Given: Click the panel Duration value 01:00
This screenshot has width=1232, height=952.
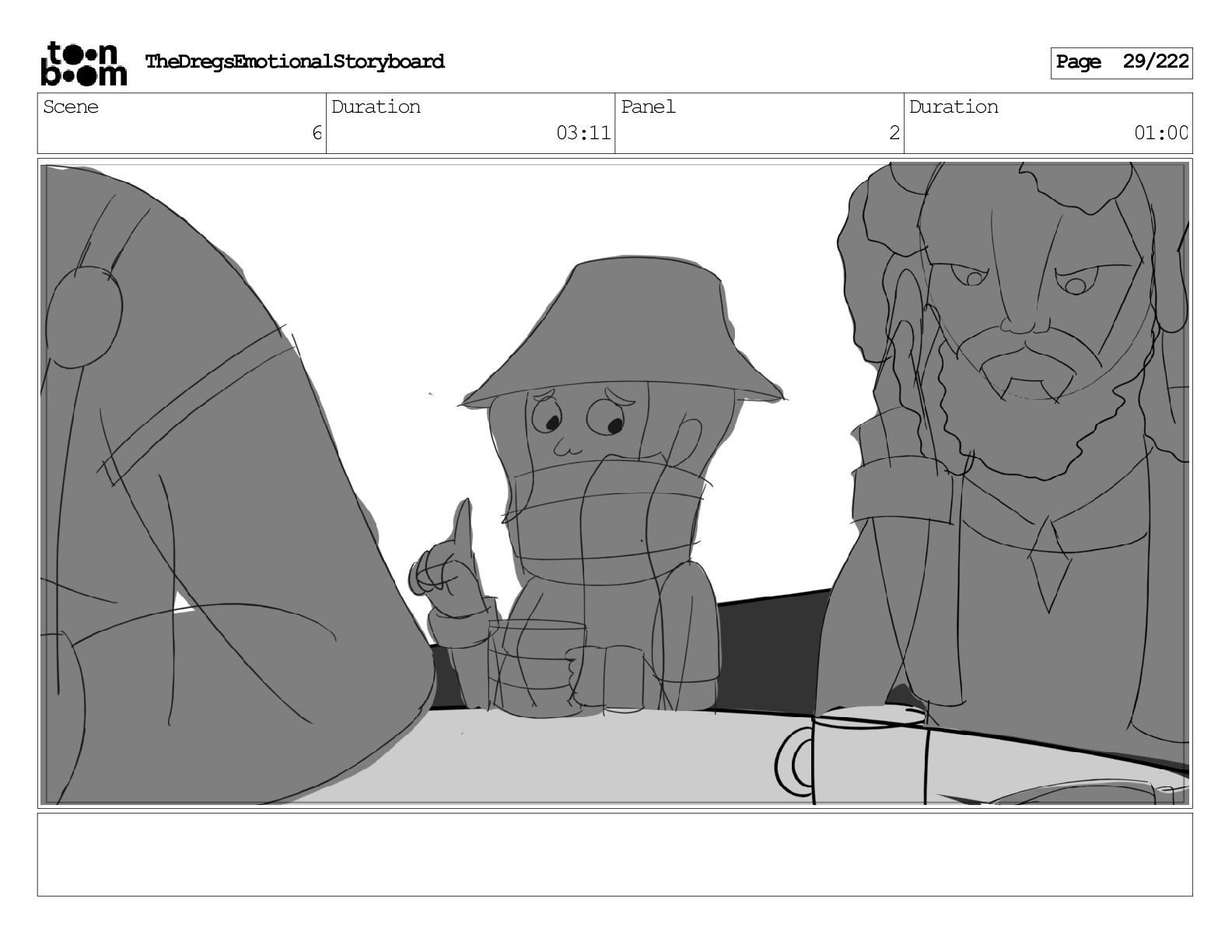Looking at the screenshot, I should [1161, 133].
